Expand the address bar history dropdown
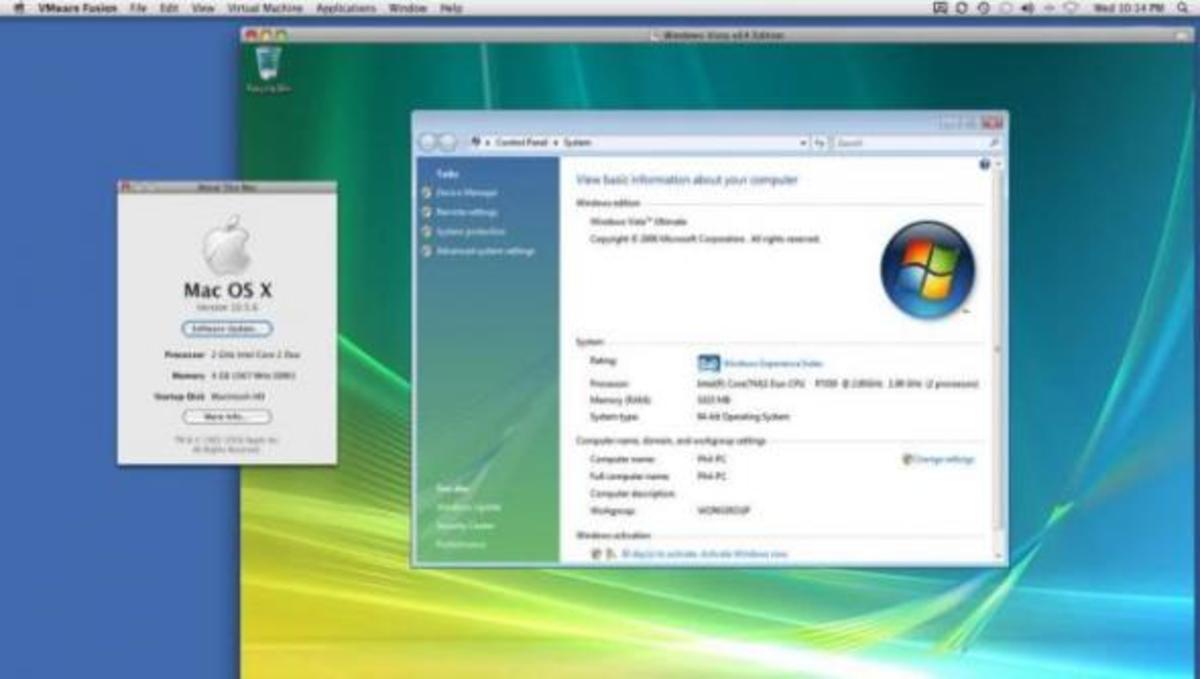The image size is (1200, 679). tap(803, 143)
